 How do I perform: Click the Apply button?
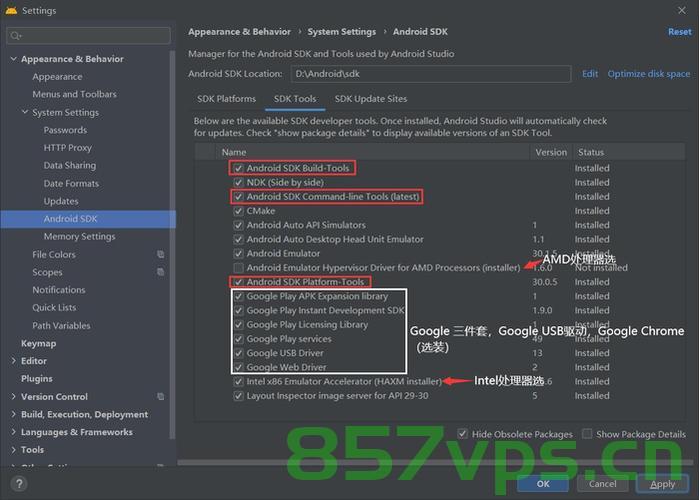point(662,484)
